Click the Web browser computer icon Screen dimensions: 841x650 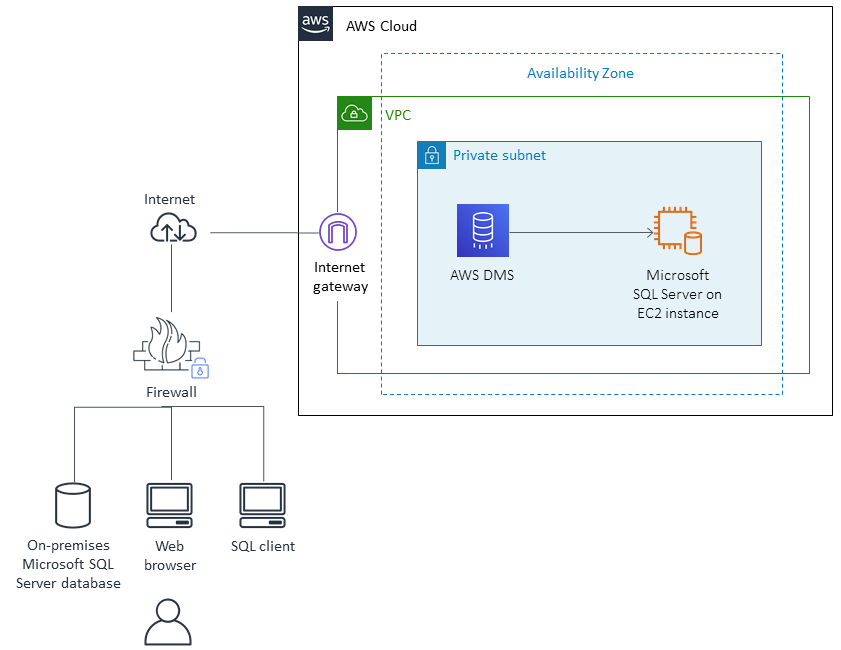[x=168, y=504]
